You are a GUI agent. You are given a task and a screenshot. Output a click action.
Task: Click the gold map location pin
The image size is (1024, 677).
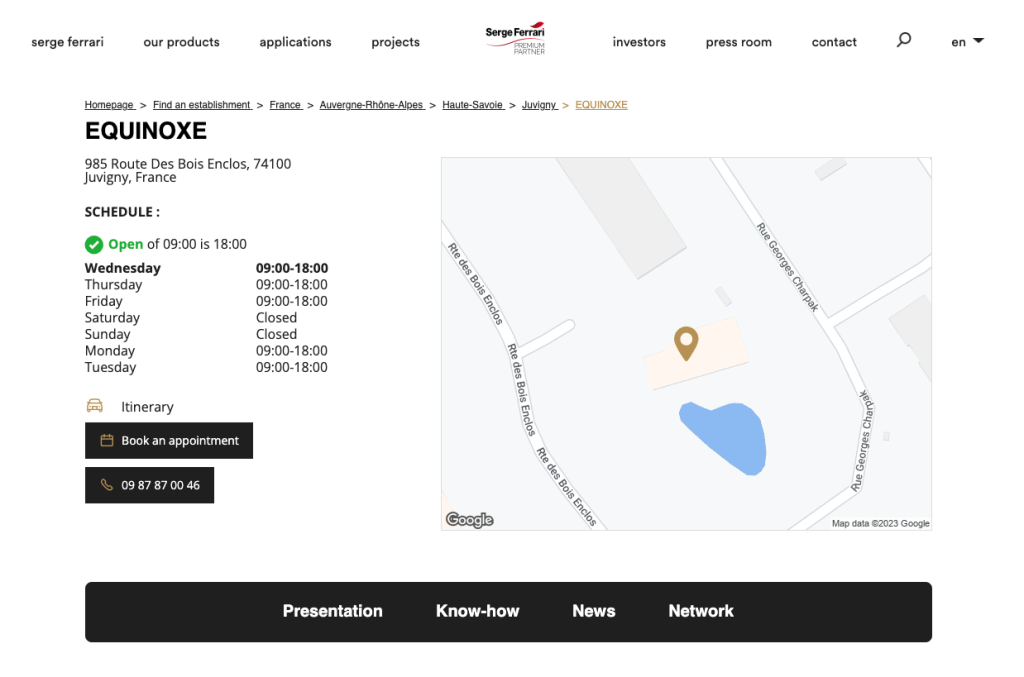click(686, 343)
